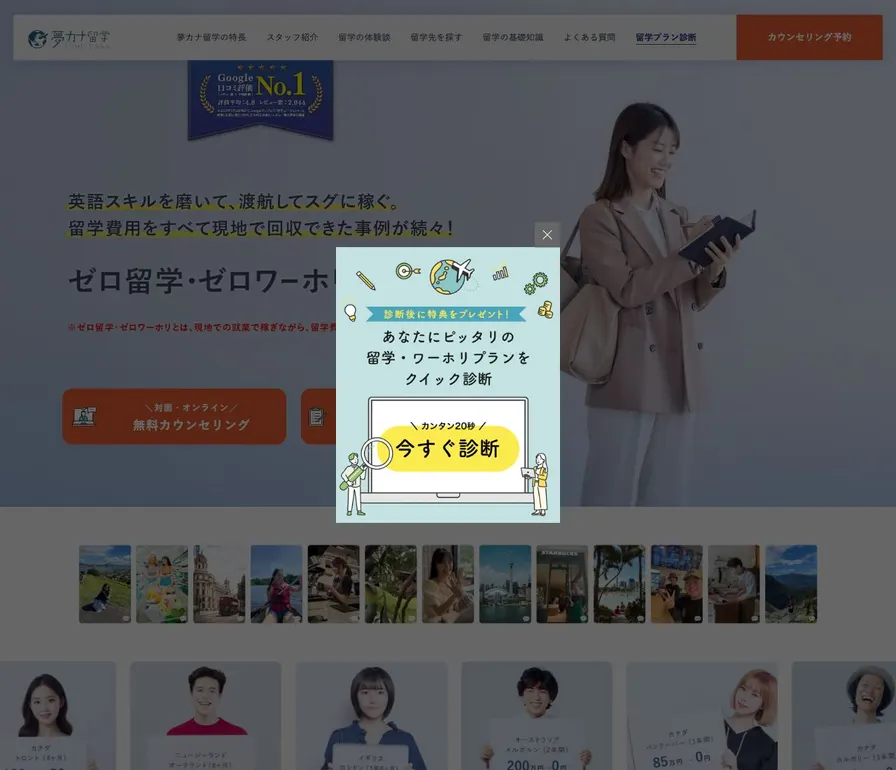Open the カナダ バンクーバー student card
896x770 pixels.
tap(702, 716)
